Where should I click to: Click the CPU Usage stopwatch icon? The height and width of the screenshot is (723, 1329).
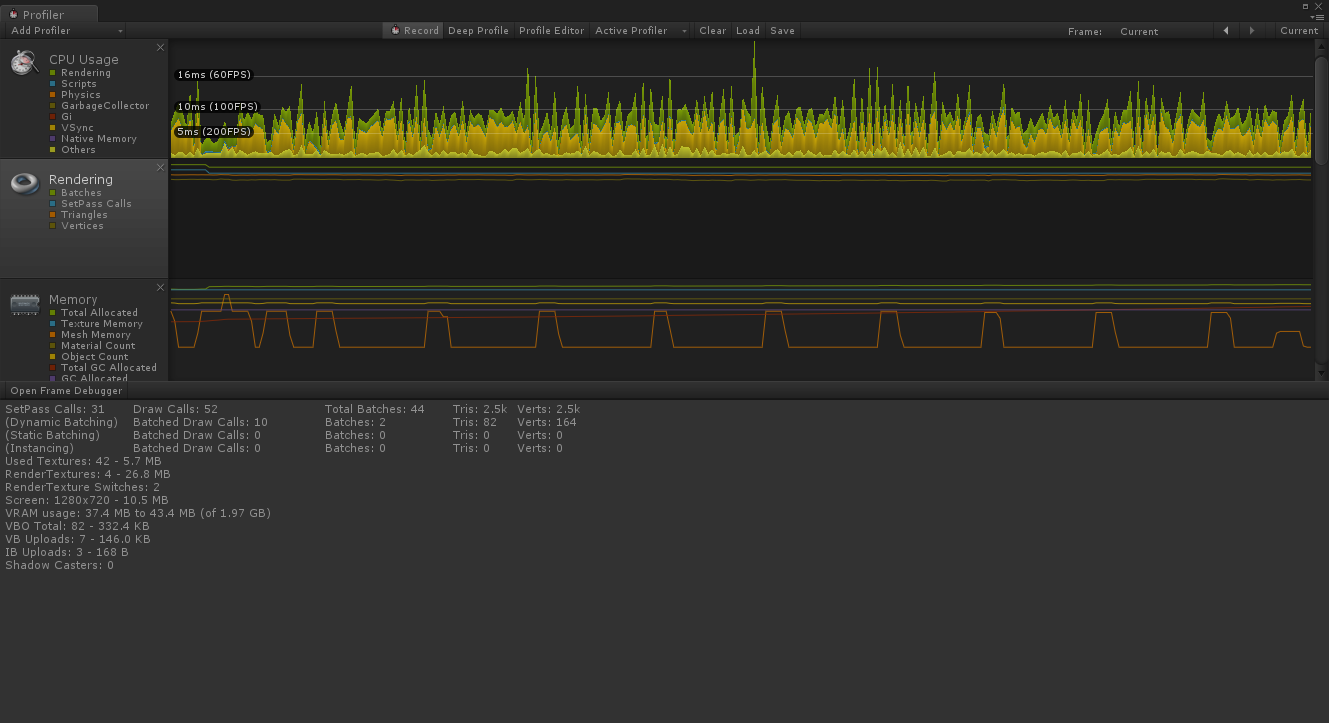pos(24,63)
